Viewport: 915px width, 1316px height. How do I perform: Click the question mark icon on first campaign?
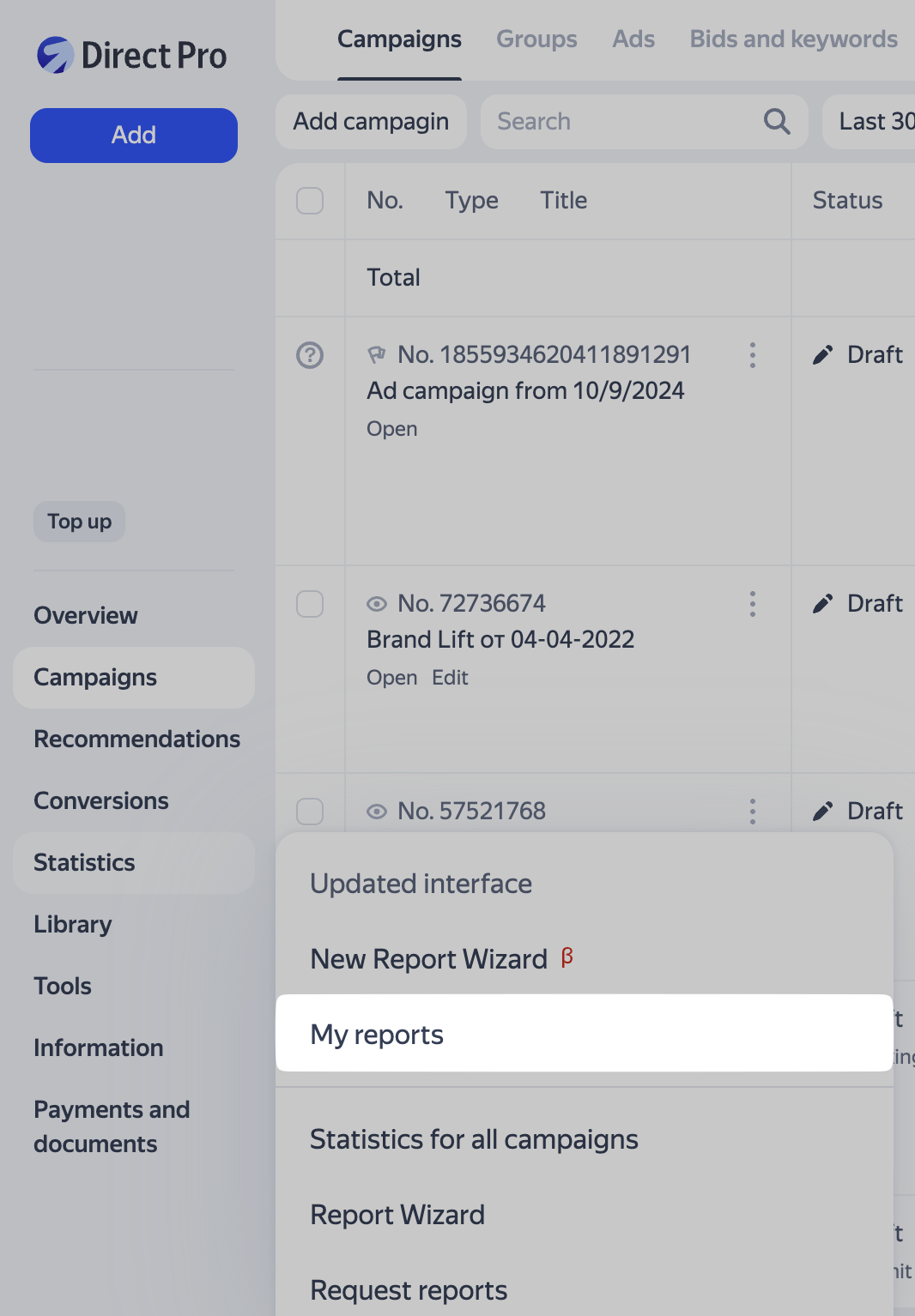pyautogui.click(x=310, y=355)
